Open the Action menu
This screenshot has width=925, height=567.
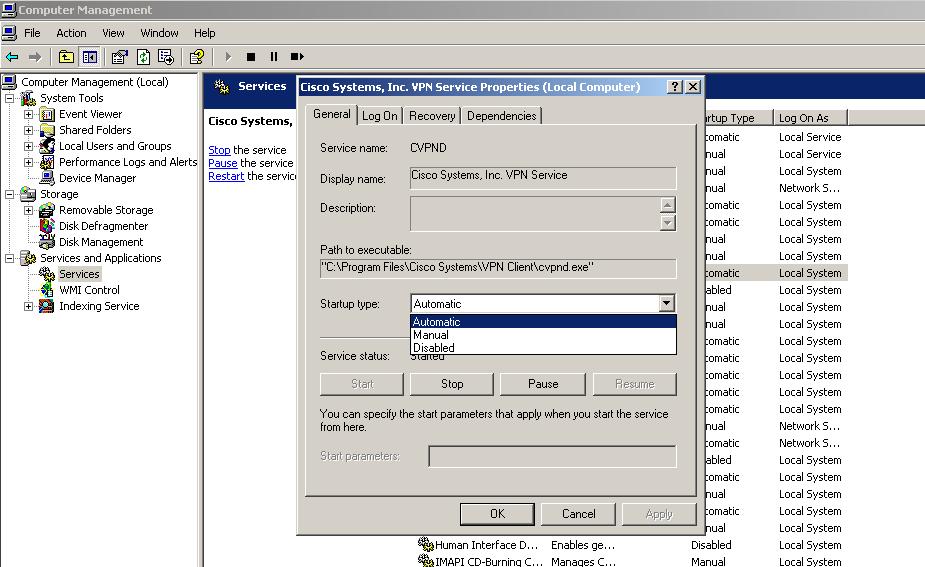71,33
